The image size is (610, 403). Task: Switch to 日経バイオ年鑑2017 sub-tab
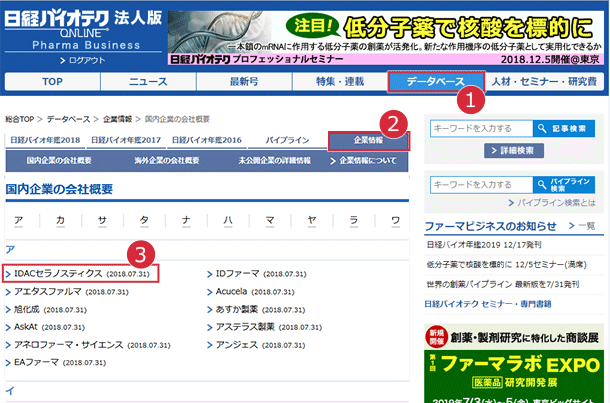[x=126, y=140]
